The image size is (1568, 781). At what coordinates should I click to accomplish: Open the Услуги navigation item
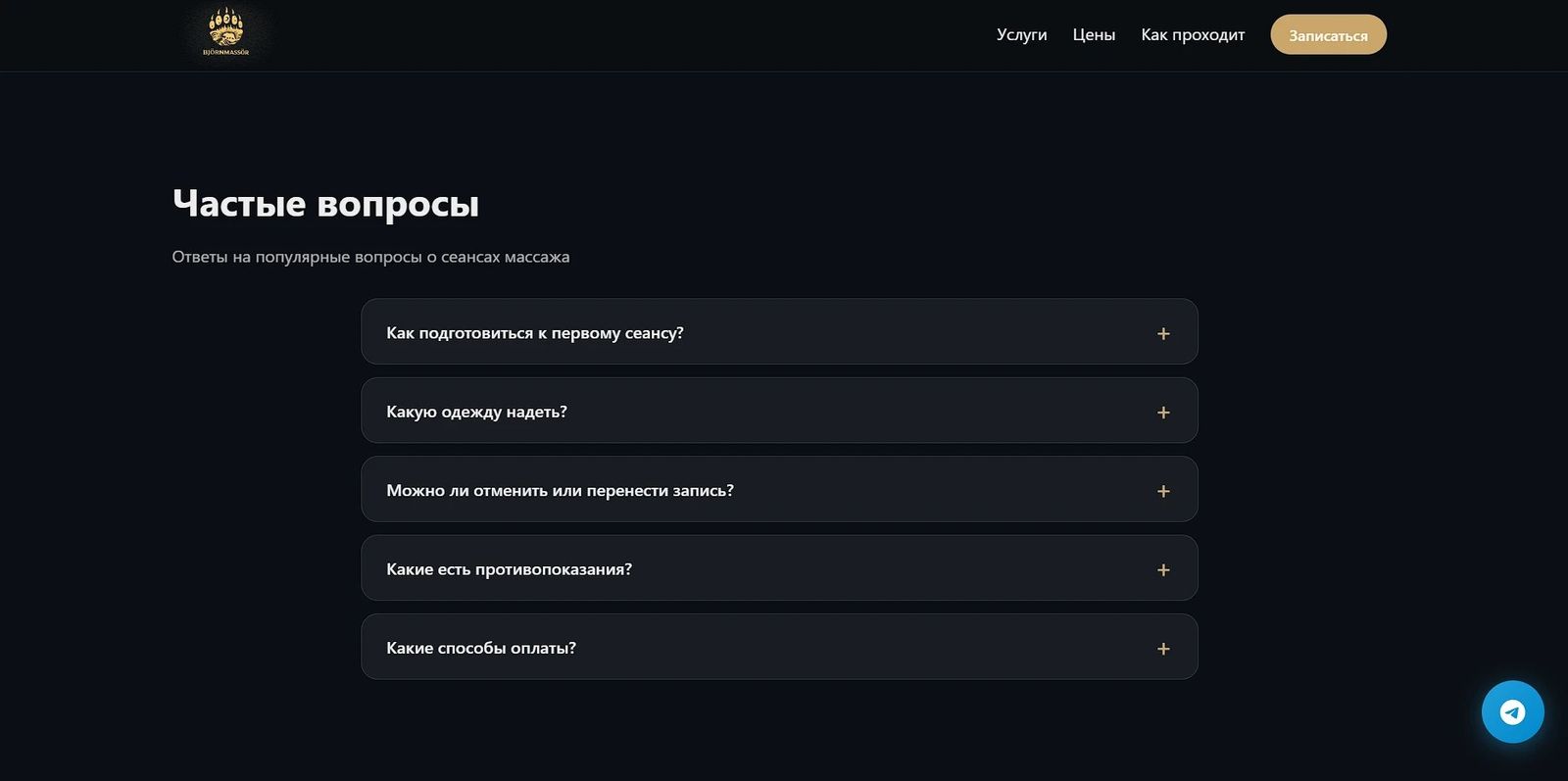pyautogui.click(x=1021, y=34)
